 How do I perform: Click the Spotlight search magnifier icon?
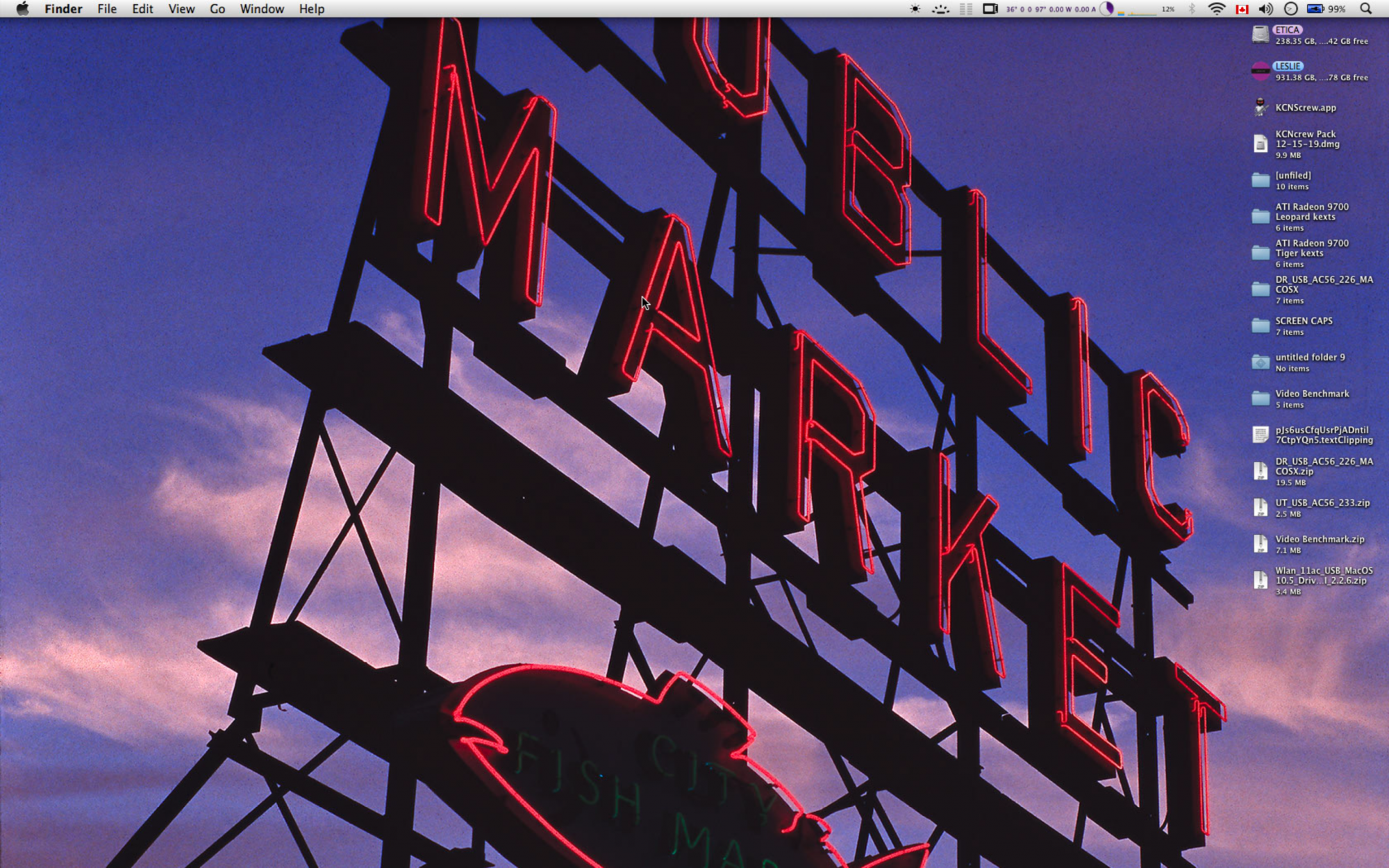(x=1365, y=9)
